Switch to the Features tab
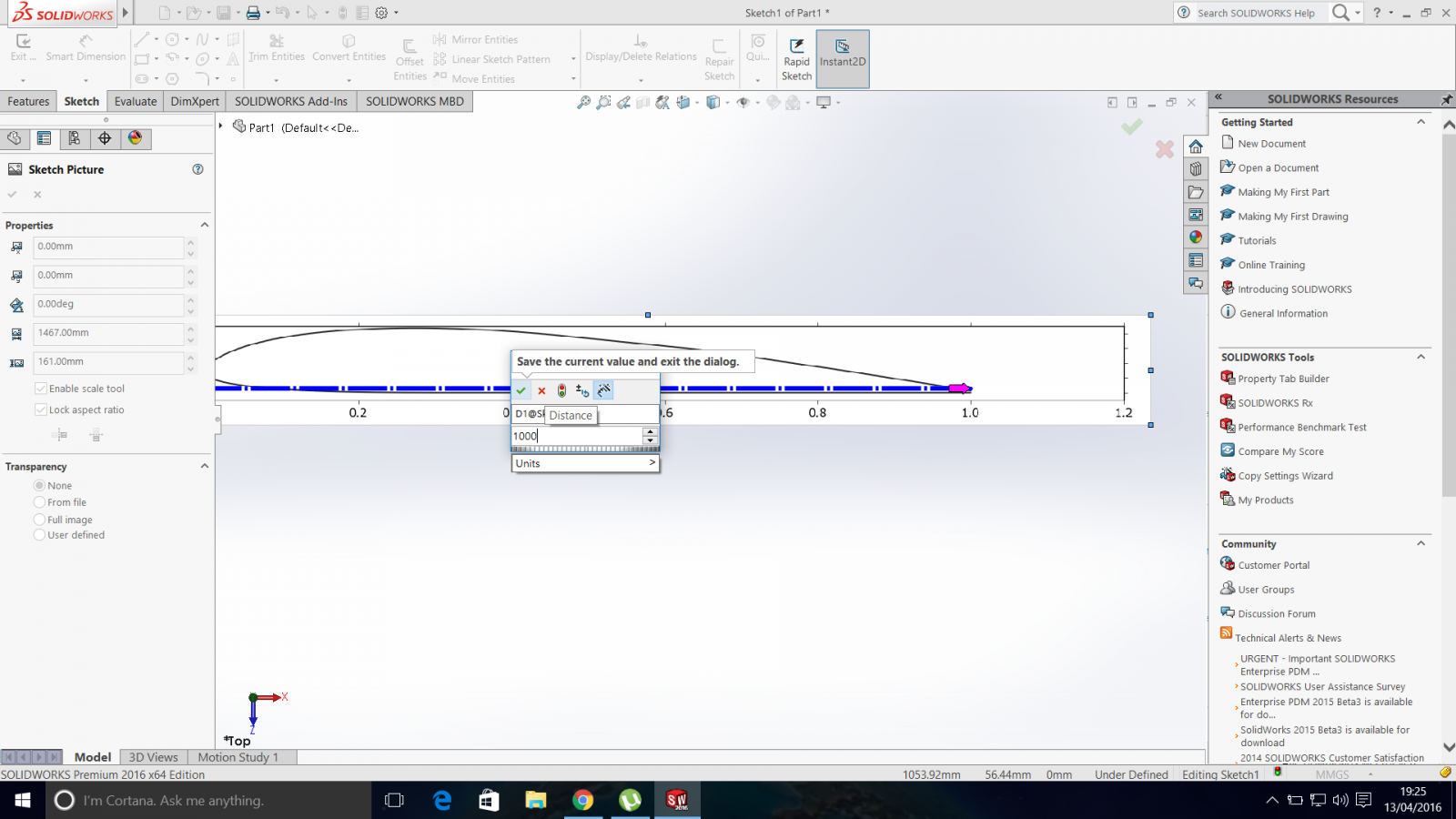 (28, 101)
